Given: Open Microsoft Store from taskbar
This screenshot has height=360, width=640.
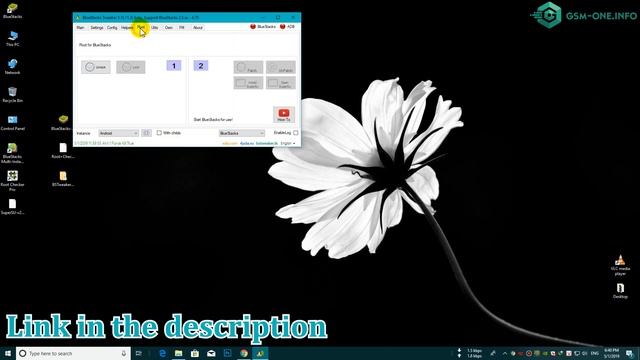Looking at the screenshot, I should coord(195,353).
